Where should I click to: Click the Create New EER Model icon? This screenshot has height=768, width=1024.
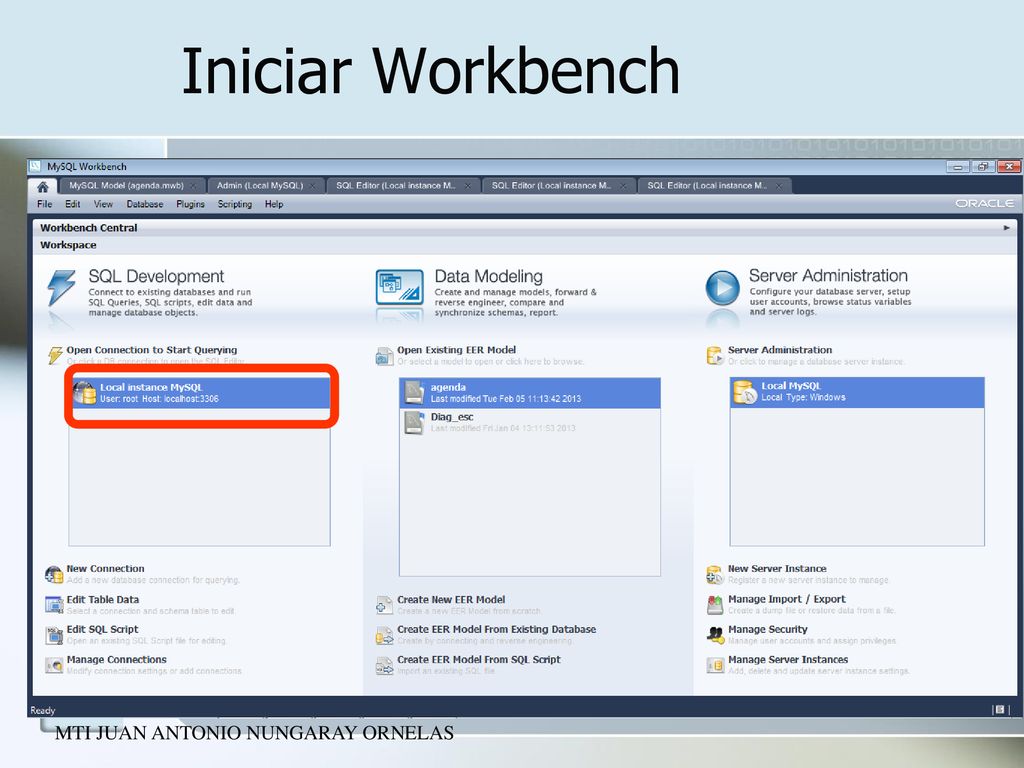pos(384,605)
